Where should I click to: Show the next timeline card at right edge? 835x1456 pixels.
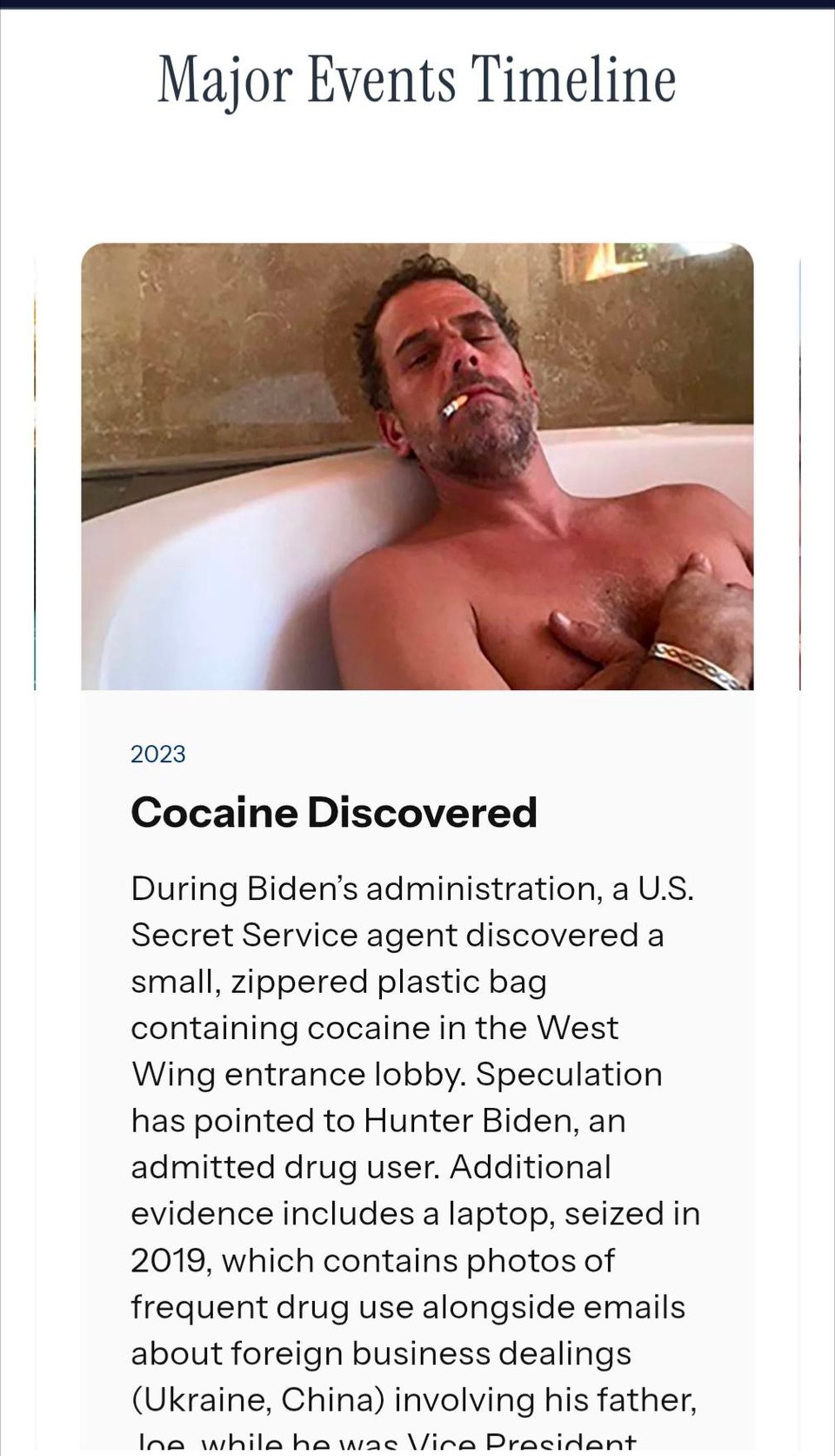tap(799, 474)
